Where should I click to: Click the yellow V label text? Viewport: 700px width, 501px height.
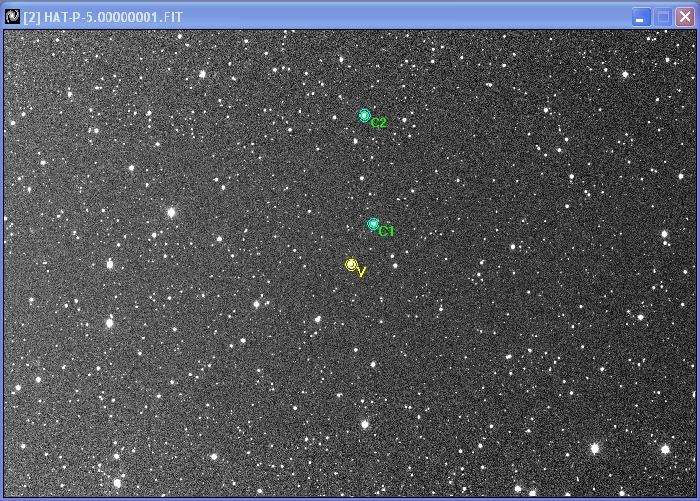click(362, 272)
